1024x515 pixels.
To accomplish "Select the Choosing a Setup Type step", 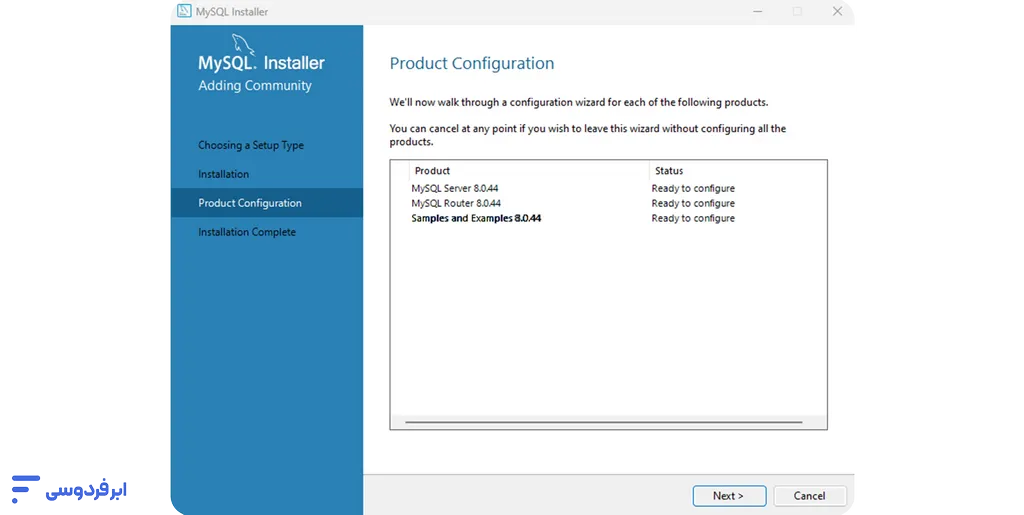I will [251, 145].
